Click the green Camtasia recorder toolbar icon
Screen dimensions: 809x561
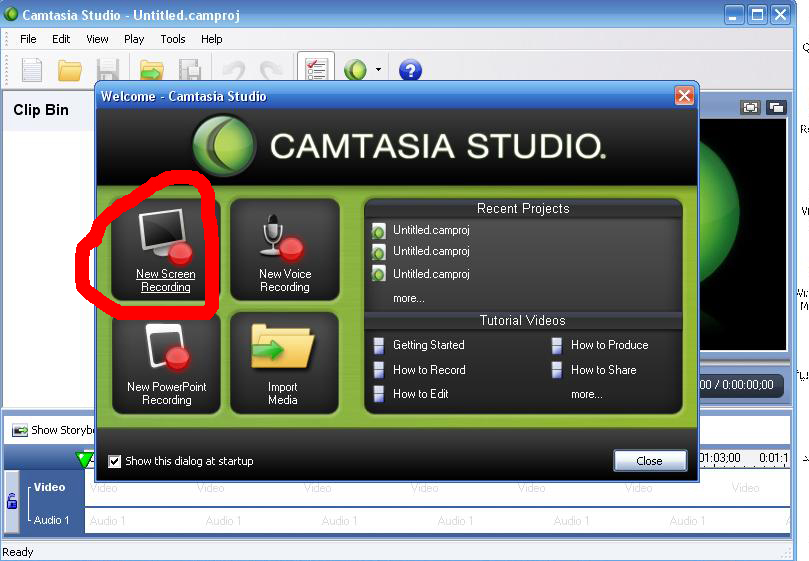point(355,70)
